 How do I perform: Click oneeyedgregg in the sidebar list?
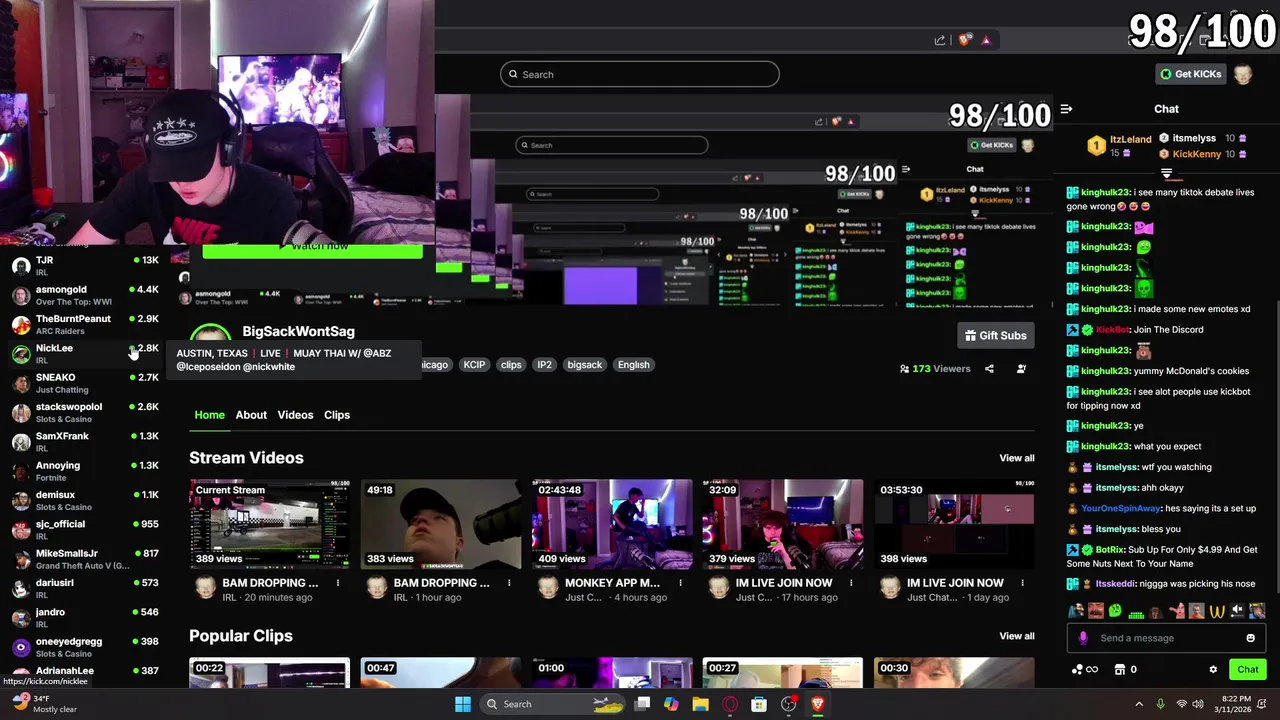tap(85, 647)
